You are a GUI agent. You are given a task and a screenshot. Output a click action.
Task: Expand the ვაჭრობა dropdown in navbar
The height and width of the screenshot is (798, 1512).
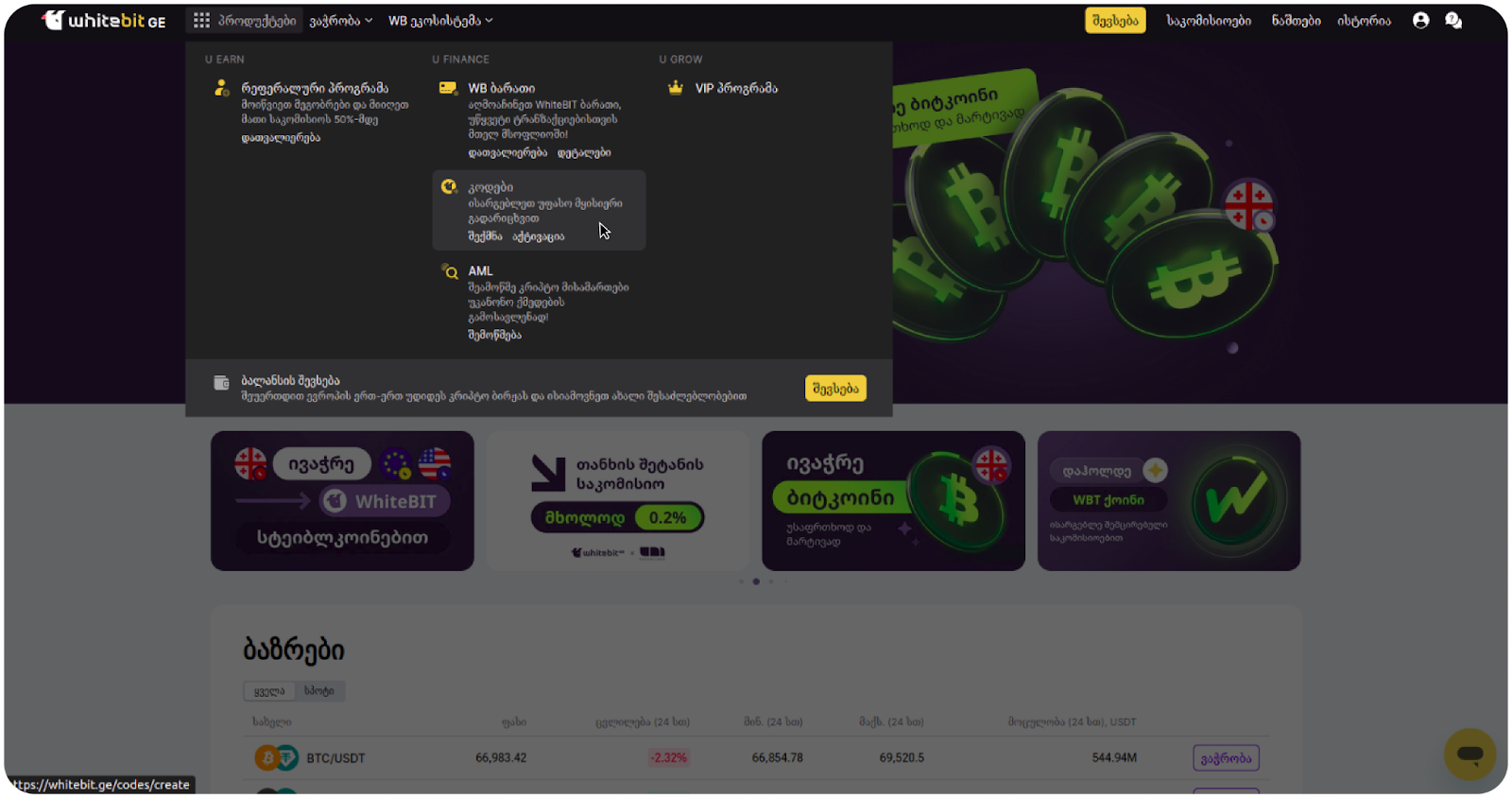click(341, 20)
